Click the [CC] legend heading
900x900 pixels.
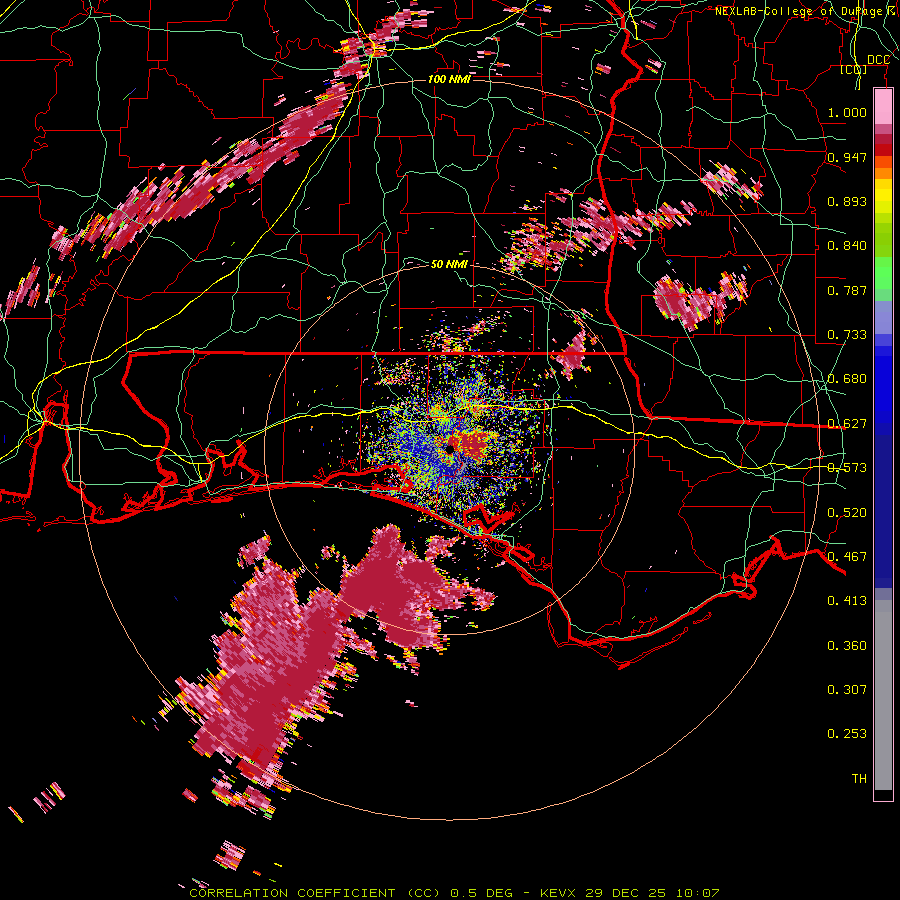(x=854, y=69)
